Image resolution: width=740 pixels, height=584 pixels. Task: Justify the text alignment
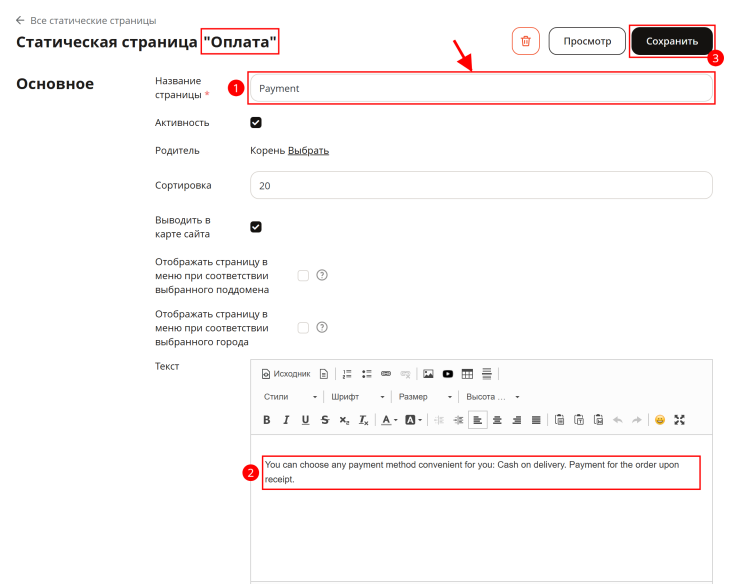click(536, 420)
